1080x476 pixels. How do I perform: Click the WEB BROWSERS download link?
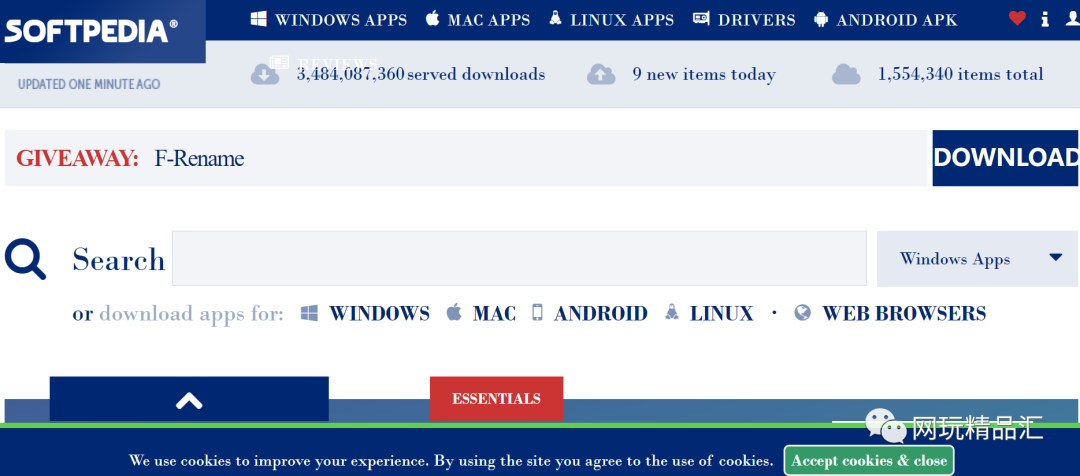[x=904, y=313]
